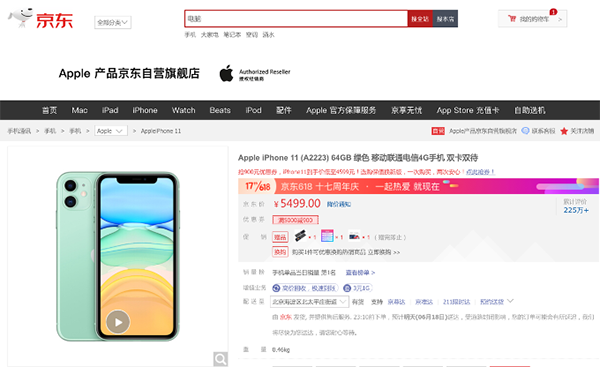Click the pink calendar gift thumbnail

[x=327, y=236]
